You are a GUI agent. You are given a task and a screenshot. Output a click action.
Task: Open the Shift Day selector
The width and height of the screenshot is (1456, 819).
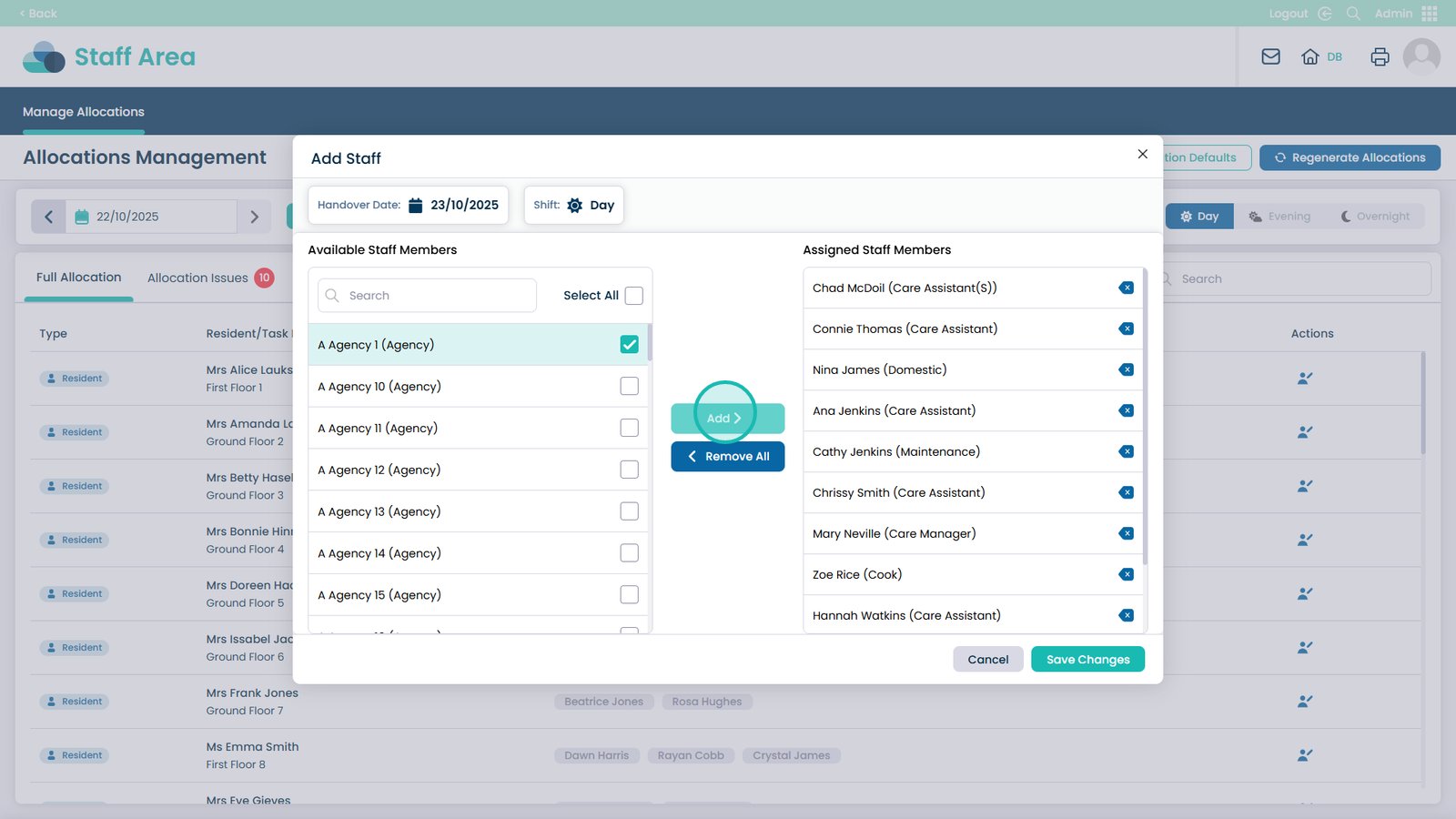574,205
